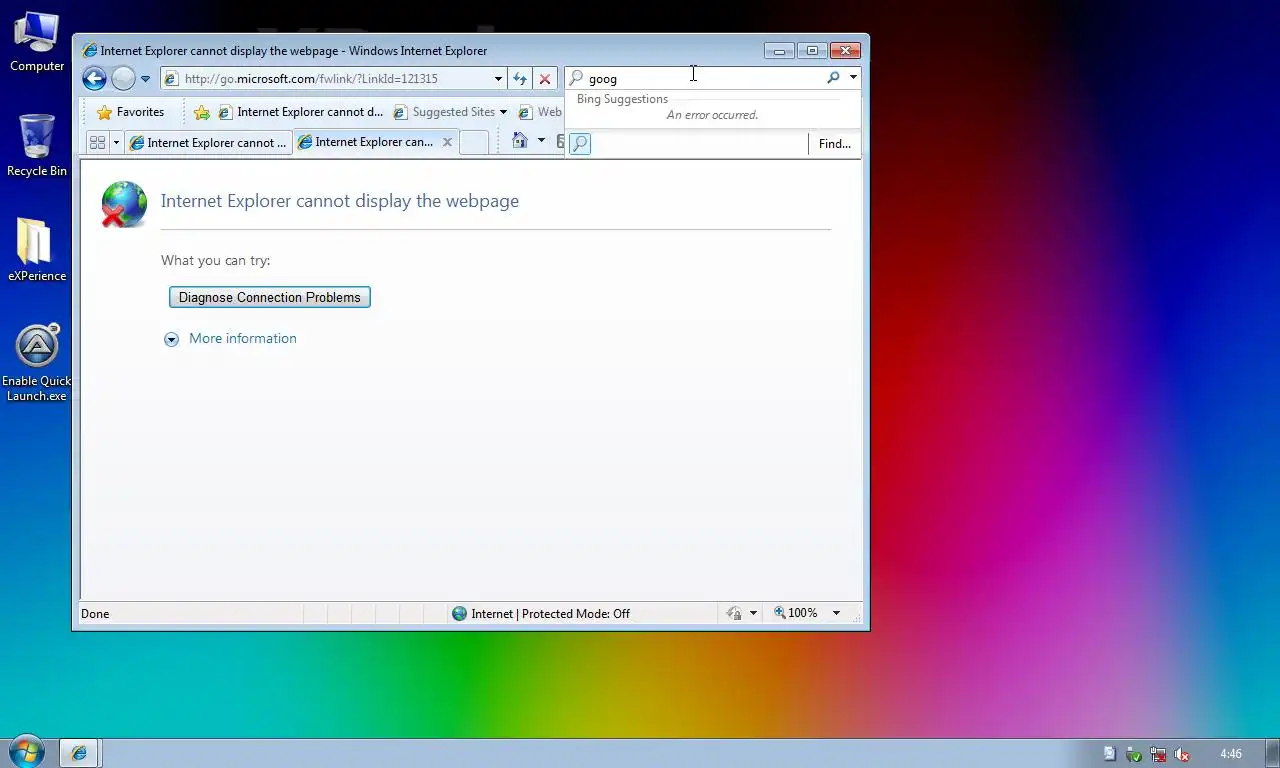Click 'Internet | Protected Mode: Off' status text
This screenshot has width=1280, height=768.
click(x=550, y=614)
